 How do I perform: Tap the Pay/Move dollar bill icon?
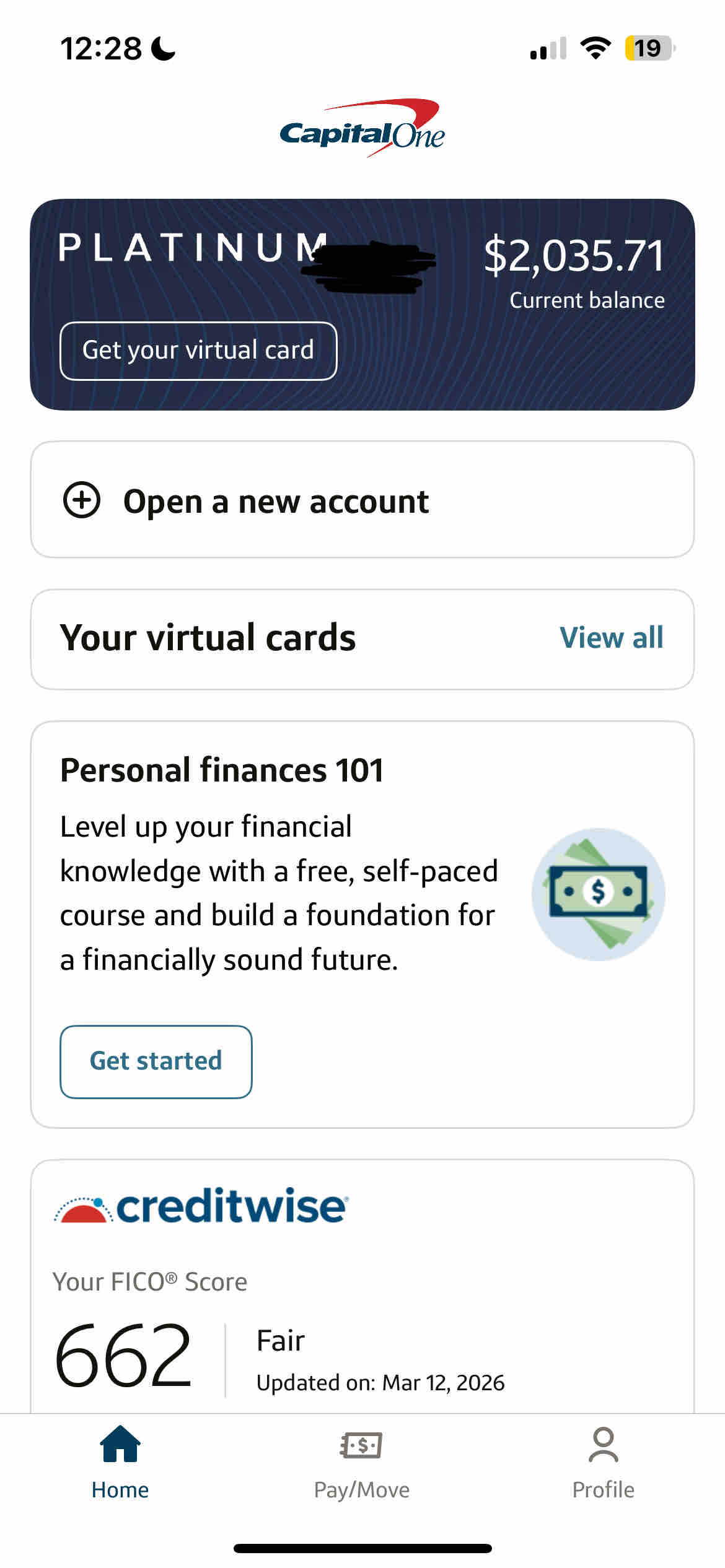[361, 1445]
